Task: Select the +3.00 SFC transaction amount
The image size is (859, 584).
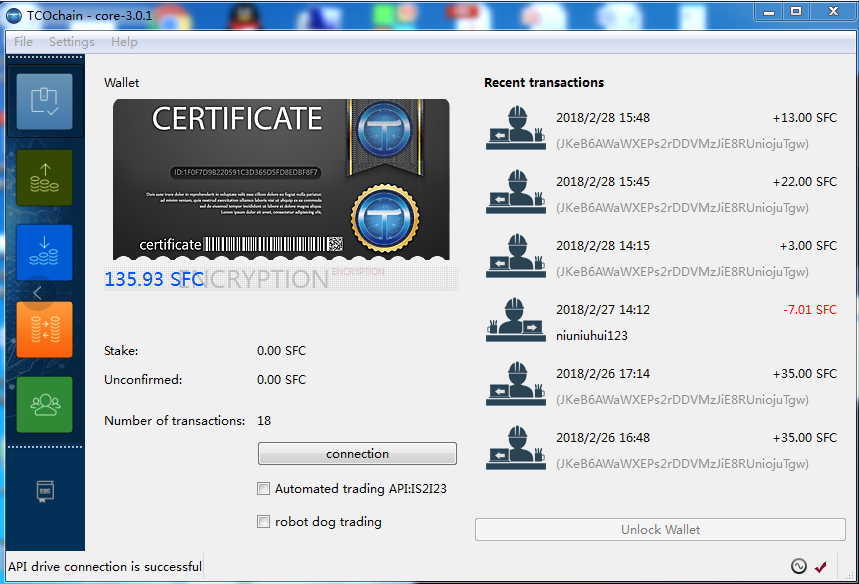Action: (x=808, y=246)
